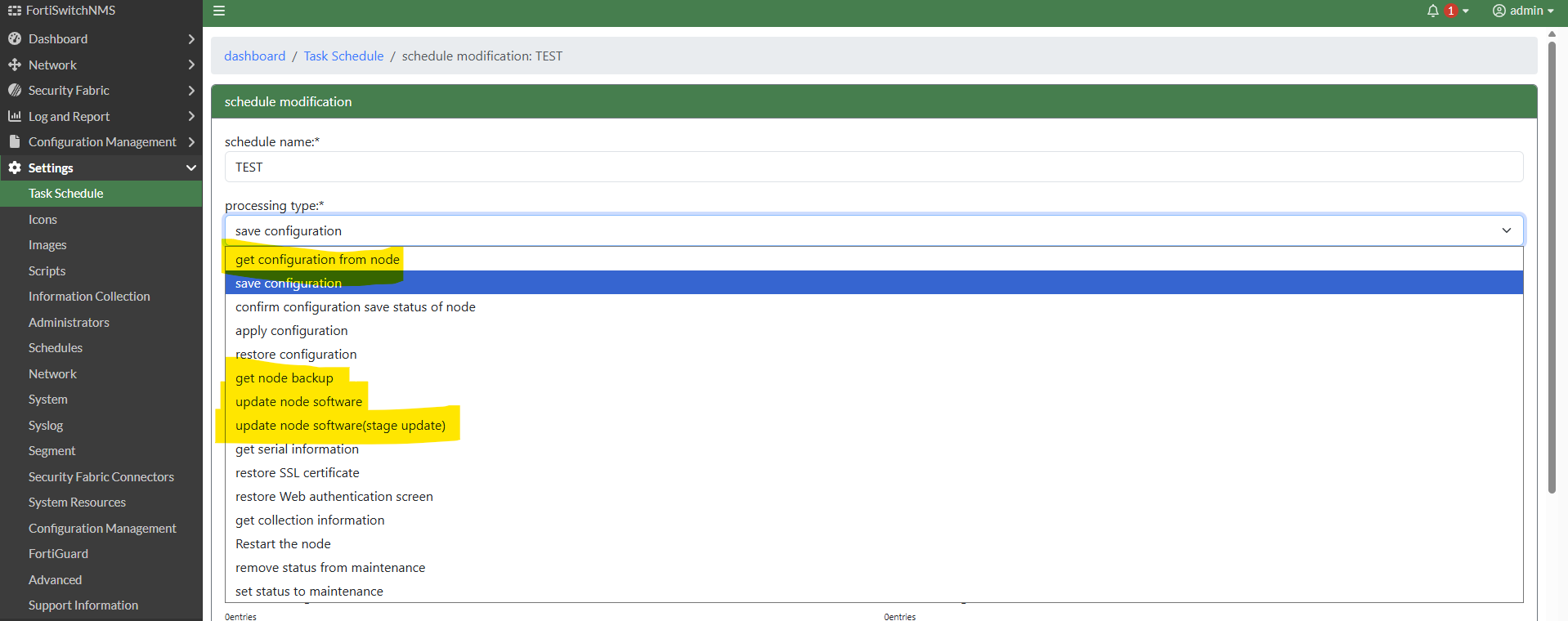
Task: Click the FortiSwitchNMS logo icon
Action: coord(15,11)
